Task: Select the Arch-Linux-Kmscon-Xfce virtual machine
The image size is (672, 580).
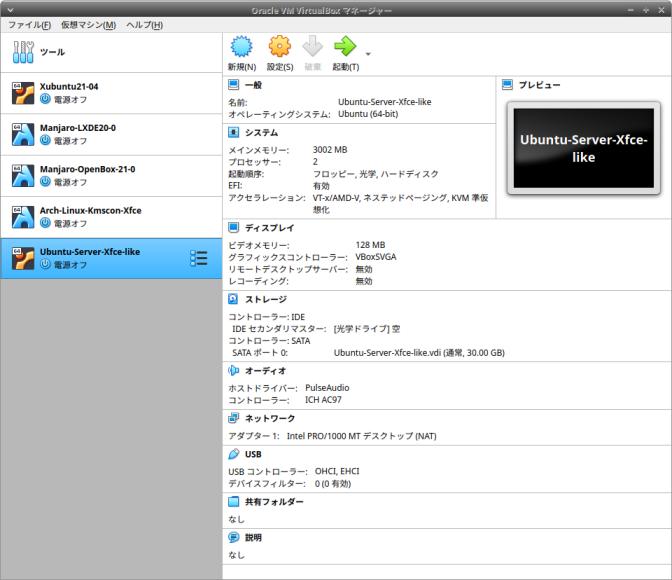Action: coord(111,217)
